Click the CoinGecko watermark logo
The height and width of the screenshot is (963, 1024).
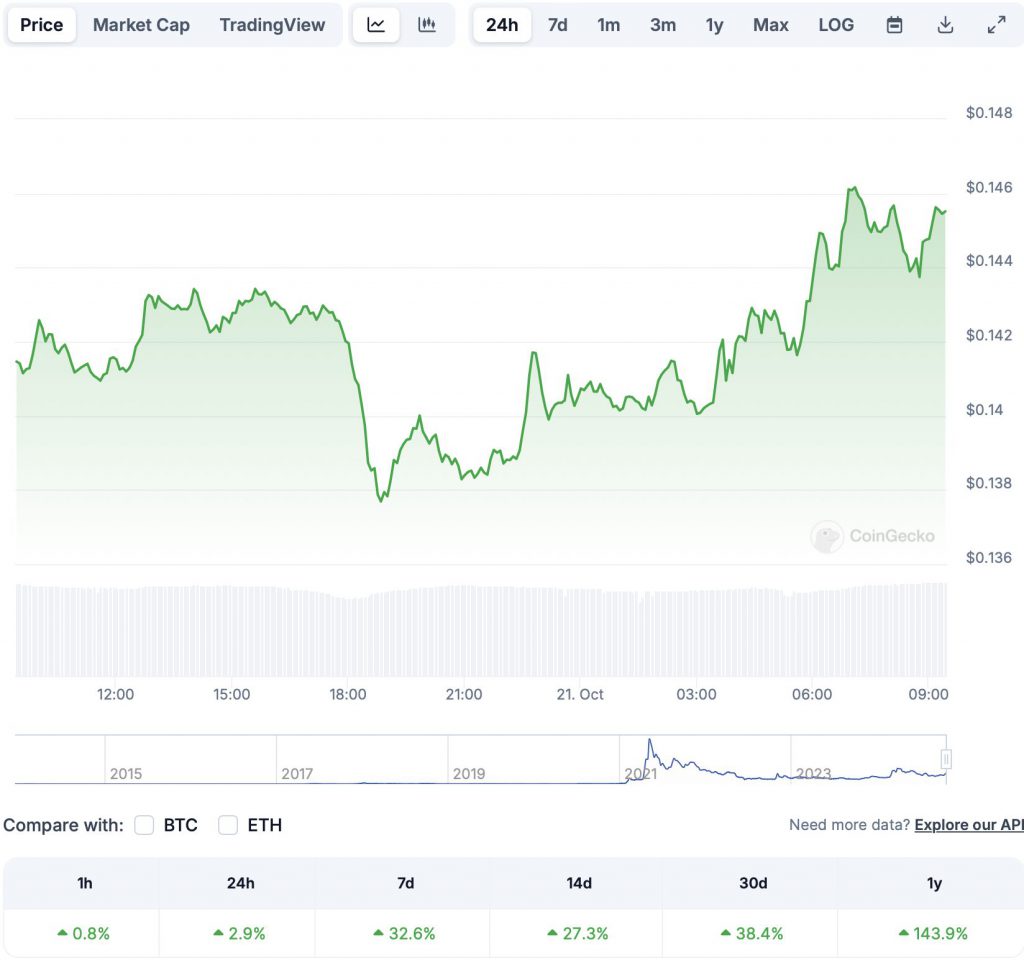tap(873, 536)
